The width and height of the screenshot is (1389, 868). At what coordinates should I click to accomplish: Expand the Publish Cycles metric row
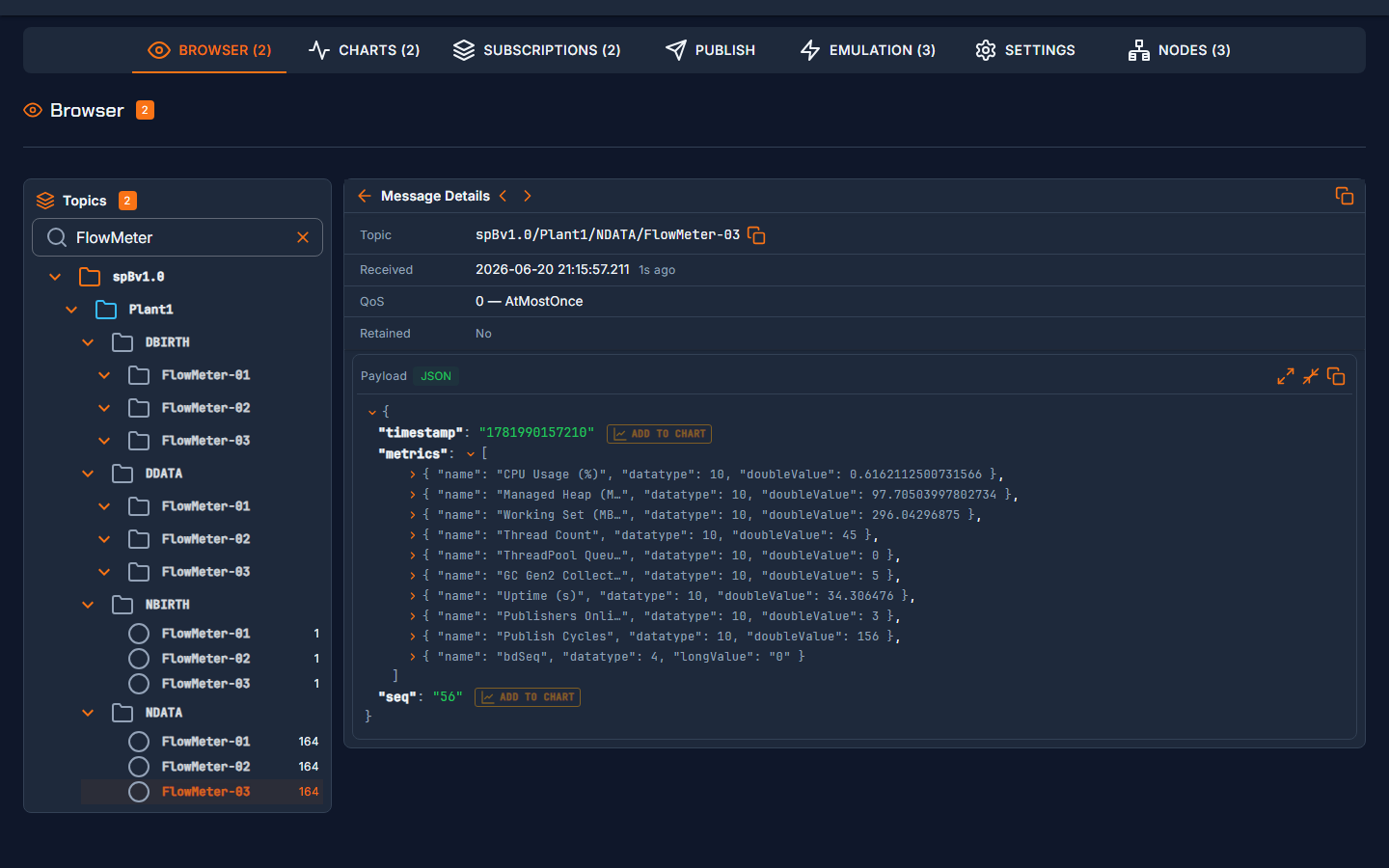413,637
